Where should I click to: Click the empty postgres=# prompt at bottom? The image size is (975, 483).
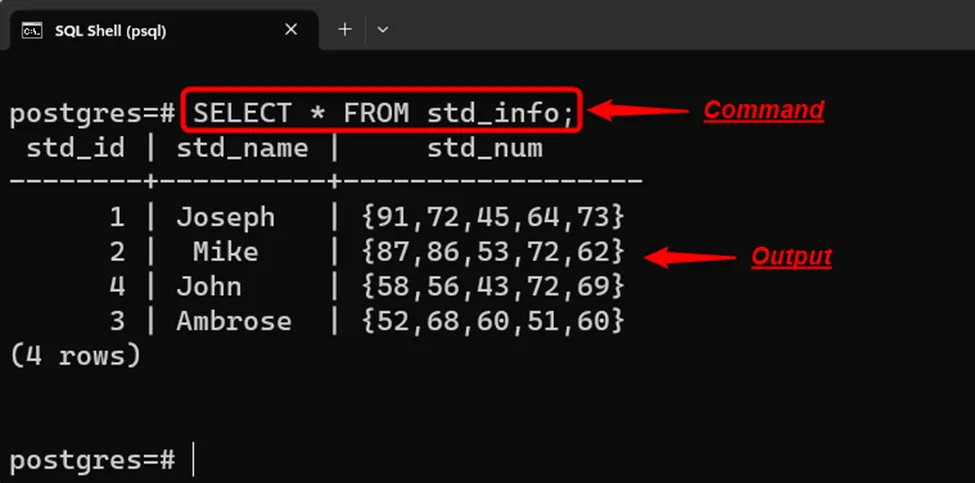click(x=92, y=460)
